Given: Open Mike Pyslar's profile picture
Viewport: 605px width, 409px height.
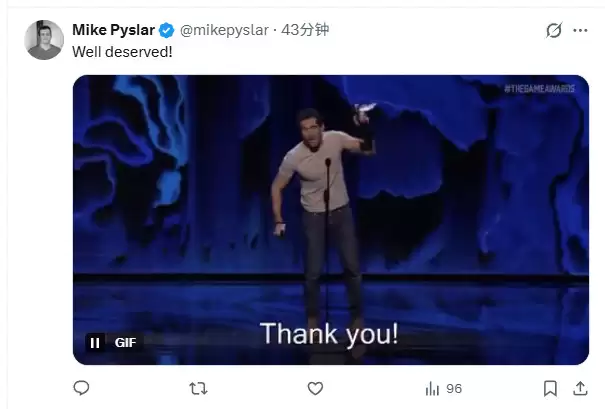Looking at the screenshot, I should coord(44,41).
